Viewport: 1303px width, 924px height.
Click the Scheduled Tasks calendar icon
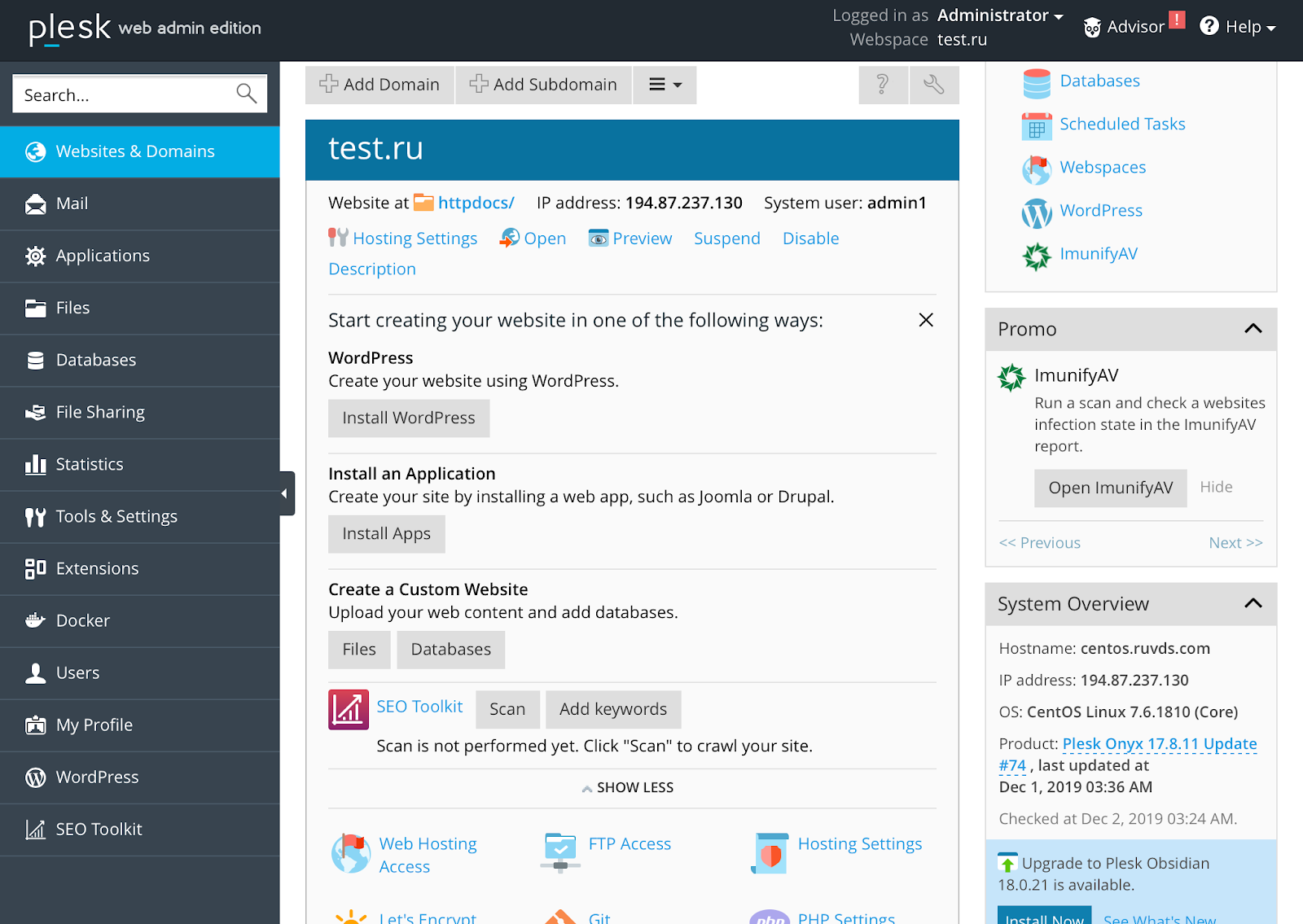pyautogui.click(x=1036, y=126)
